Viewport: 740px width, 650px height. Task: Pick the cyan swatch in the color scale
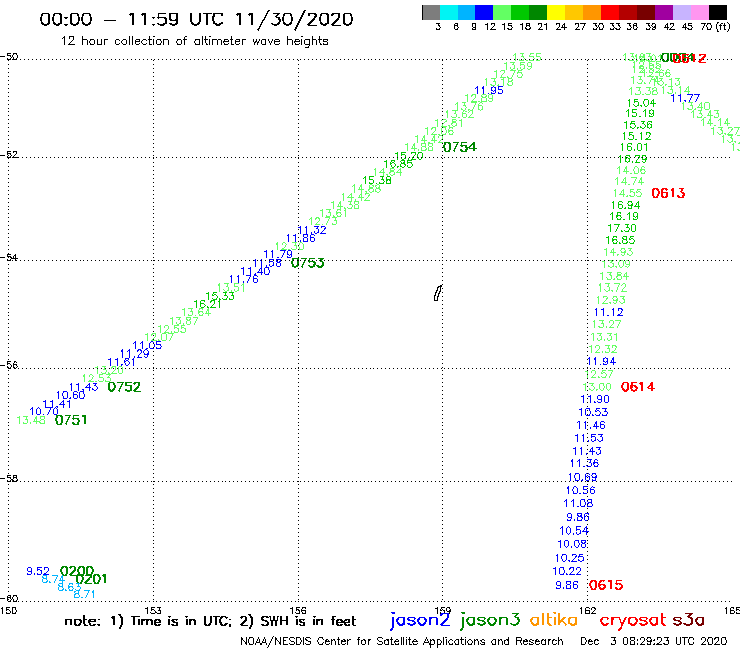[x=449, y=12]
